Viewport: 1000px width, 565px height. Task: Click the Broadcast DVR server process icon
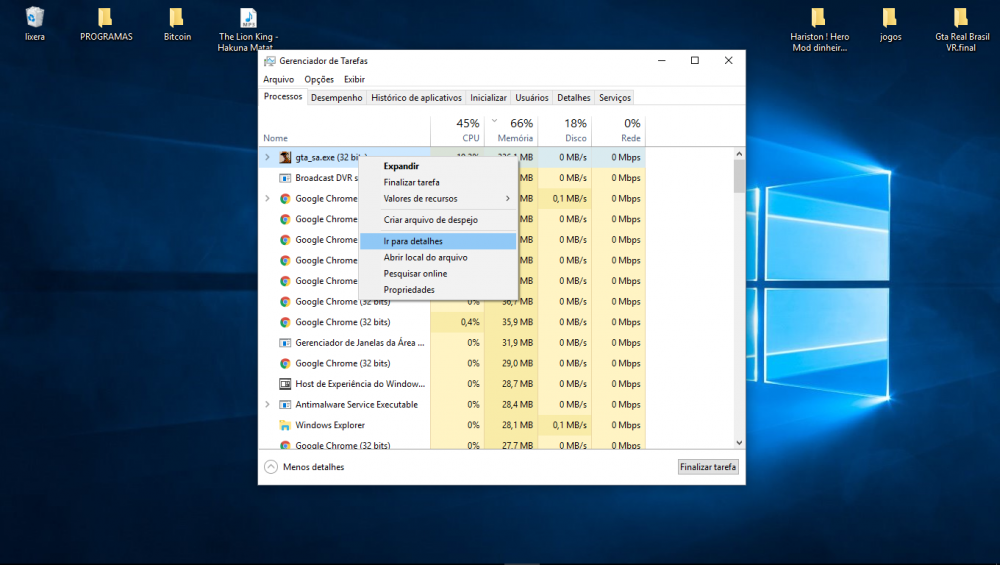(x=285, y=178)
